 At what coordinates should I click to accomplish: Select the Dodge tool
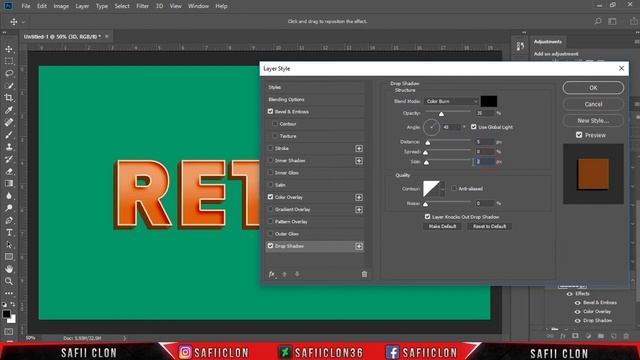point(9,208)
